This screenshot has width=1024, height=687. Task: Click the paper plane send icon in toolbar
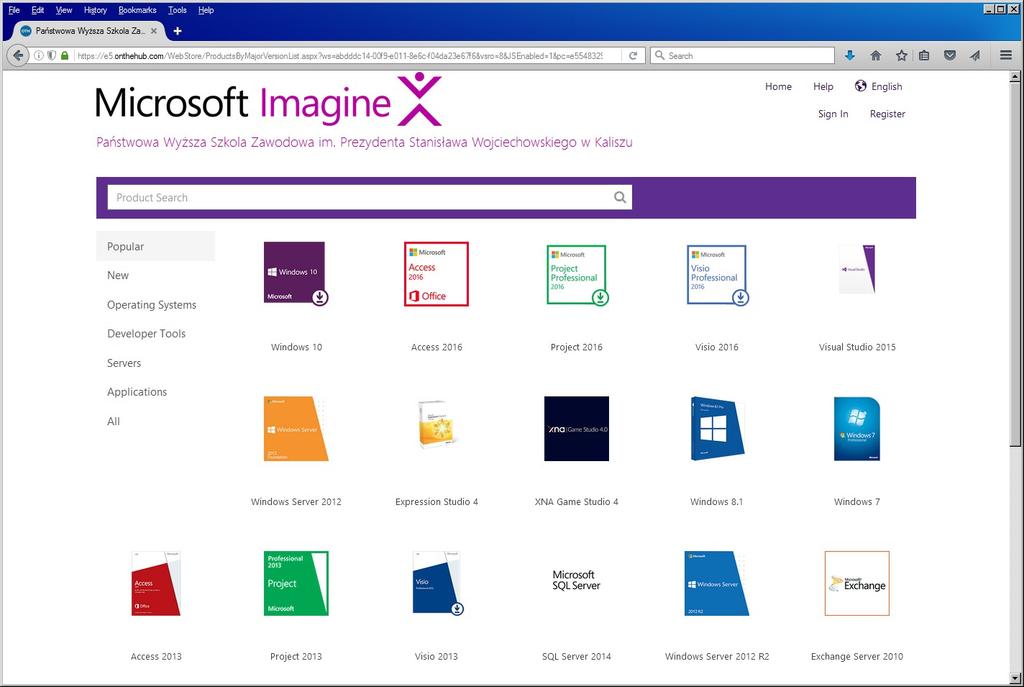tap(975, 56)
